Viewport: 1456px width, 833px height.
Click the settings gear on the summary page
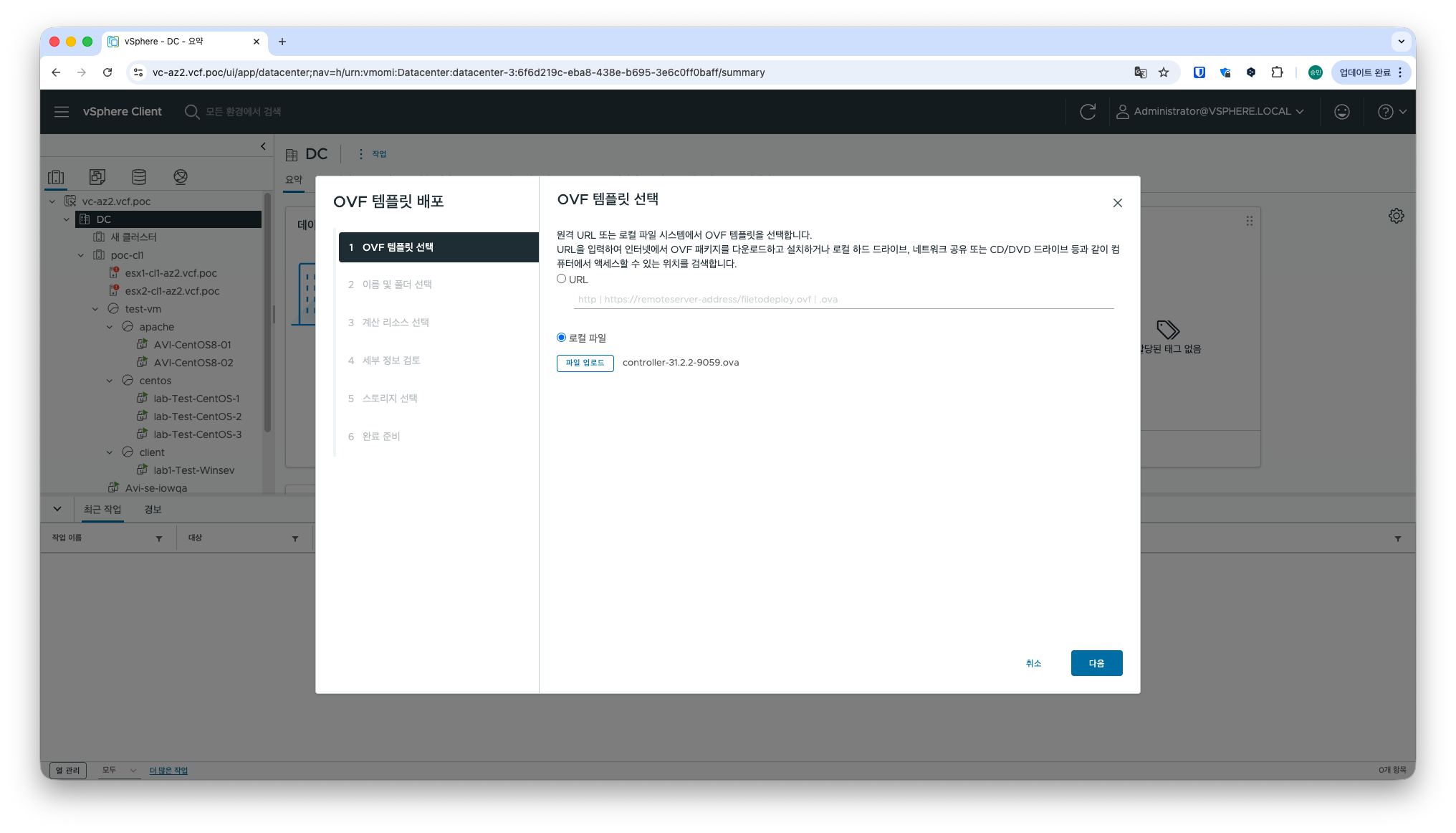point(1397,216)
